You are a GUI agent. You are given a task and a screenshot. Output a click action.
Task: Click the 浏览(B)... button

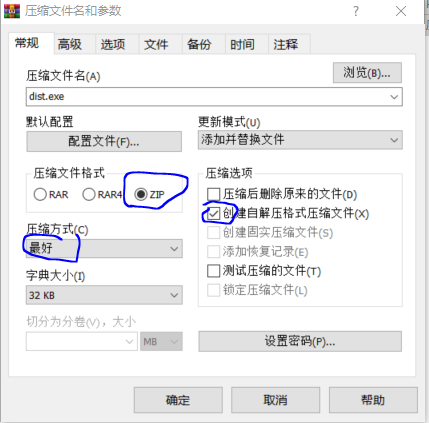367,73
